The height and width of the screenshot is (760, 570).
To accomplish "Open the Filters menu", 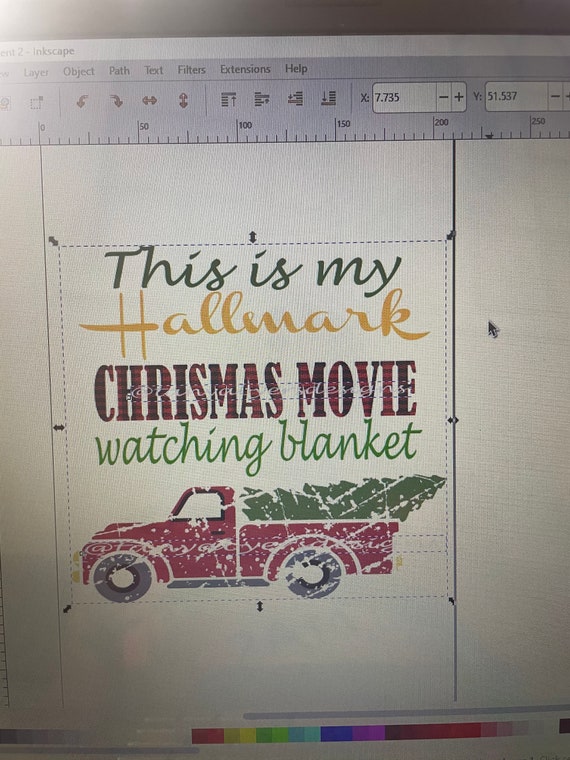I will (x=191, y=70).
